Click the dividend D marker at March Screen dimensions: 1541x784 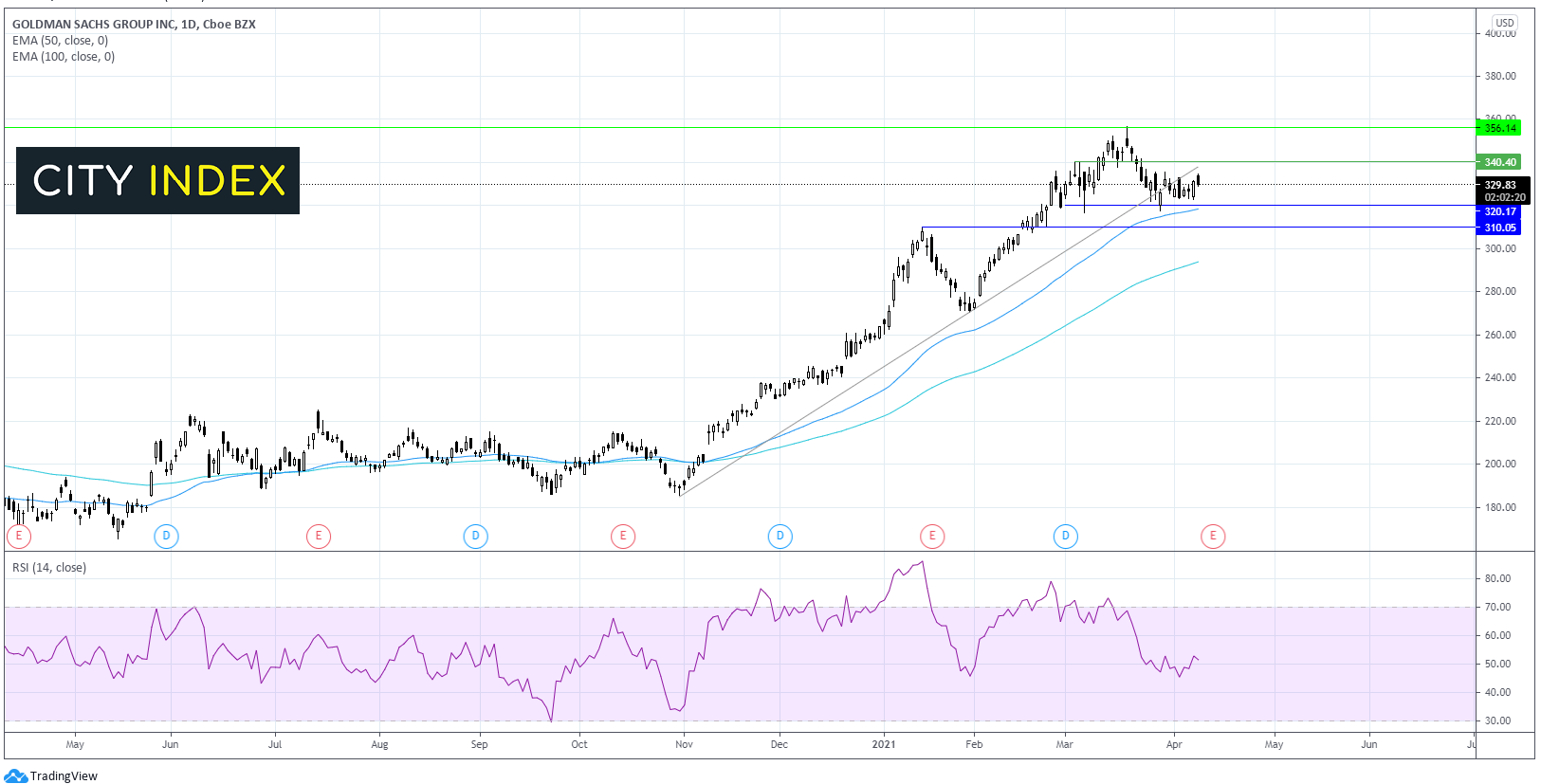tap(1065, 537)
